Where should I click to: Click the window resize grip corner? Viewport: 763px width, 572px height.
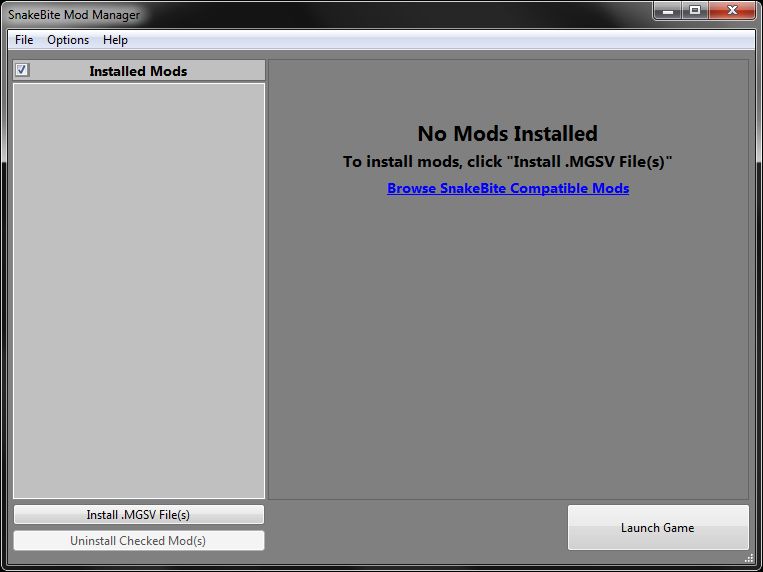click(749, 558)
